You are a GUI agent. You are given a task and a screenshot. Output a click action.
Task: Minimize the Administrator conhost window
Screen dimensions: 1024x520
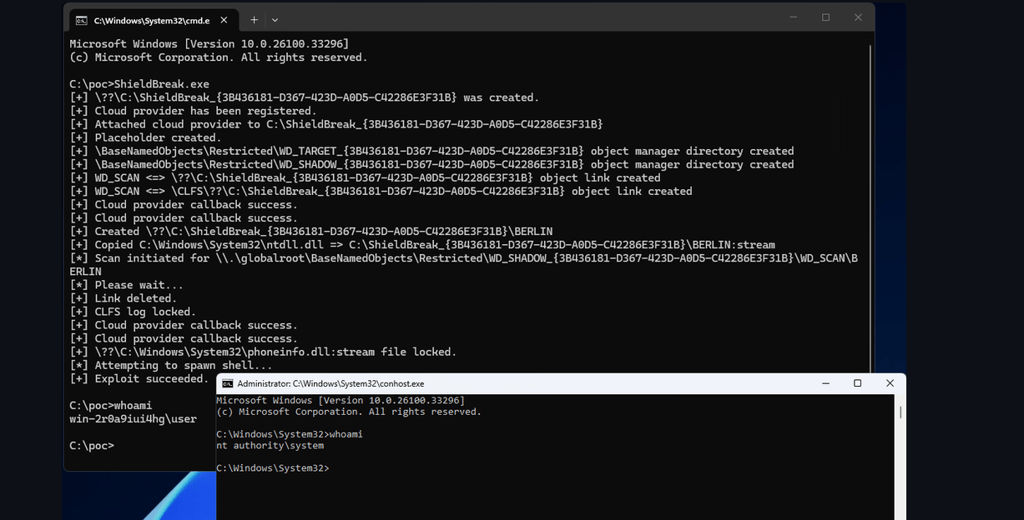tap(825, 383)
